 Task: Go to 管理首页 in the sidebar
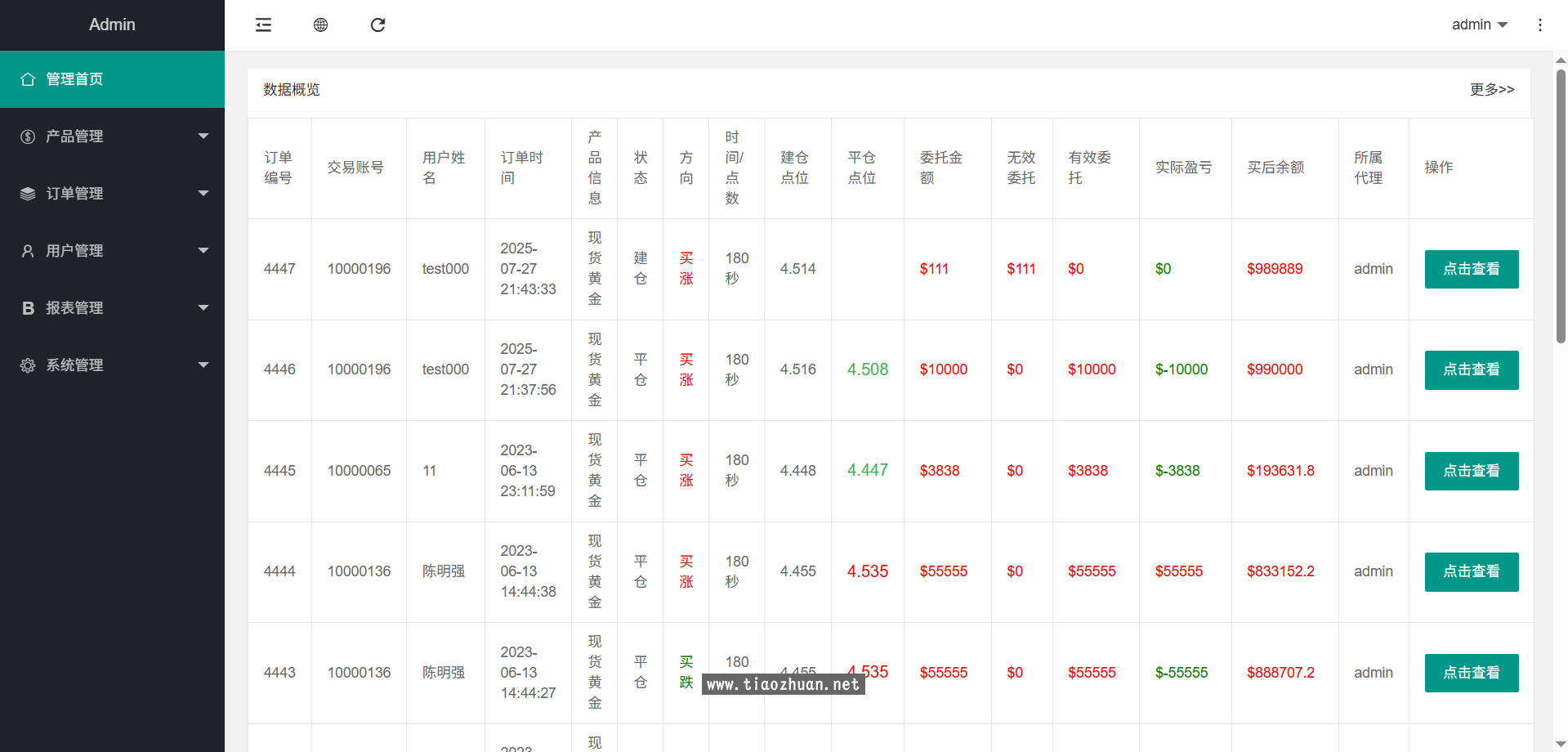point(112,79)
